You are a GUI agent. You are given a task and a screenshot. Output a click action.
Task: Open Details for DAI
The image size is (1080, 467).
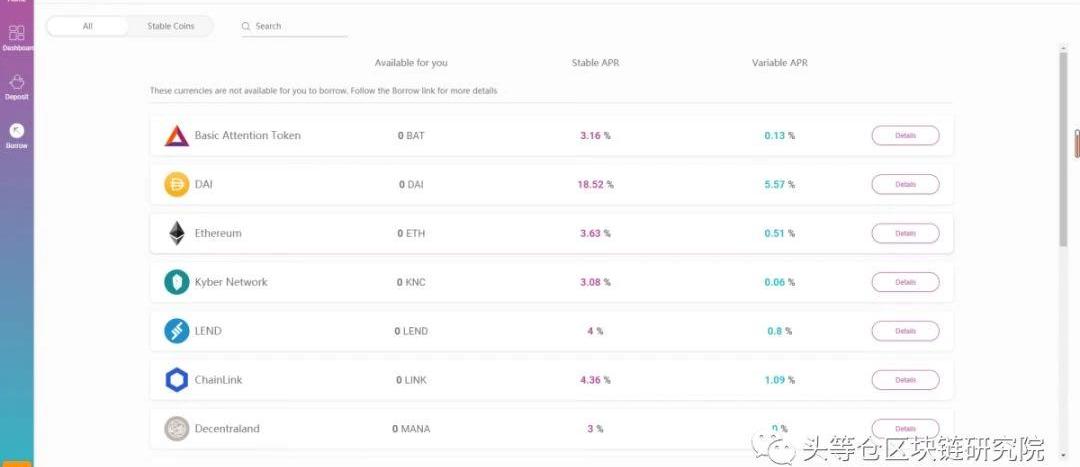(x=905, y=185)
